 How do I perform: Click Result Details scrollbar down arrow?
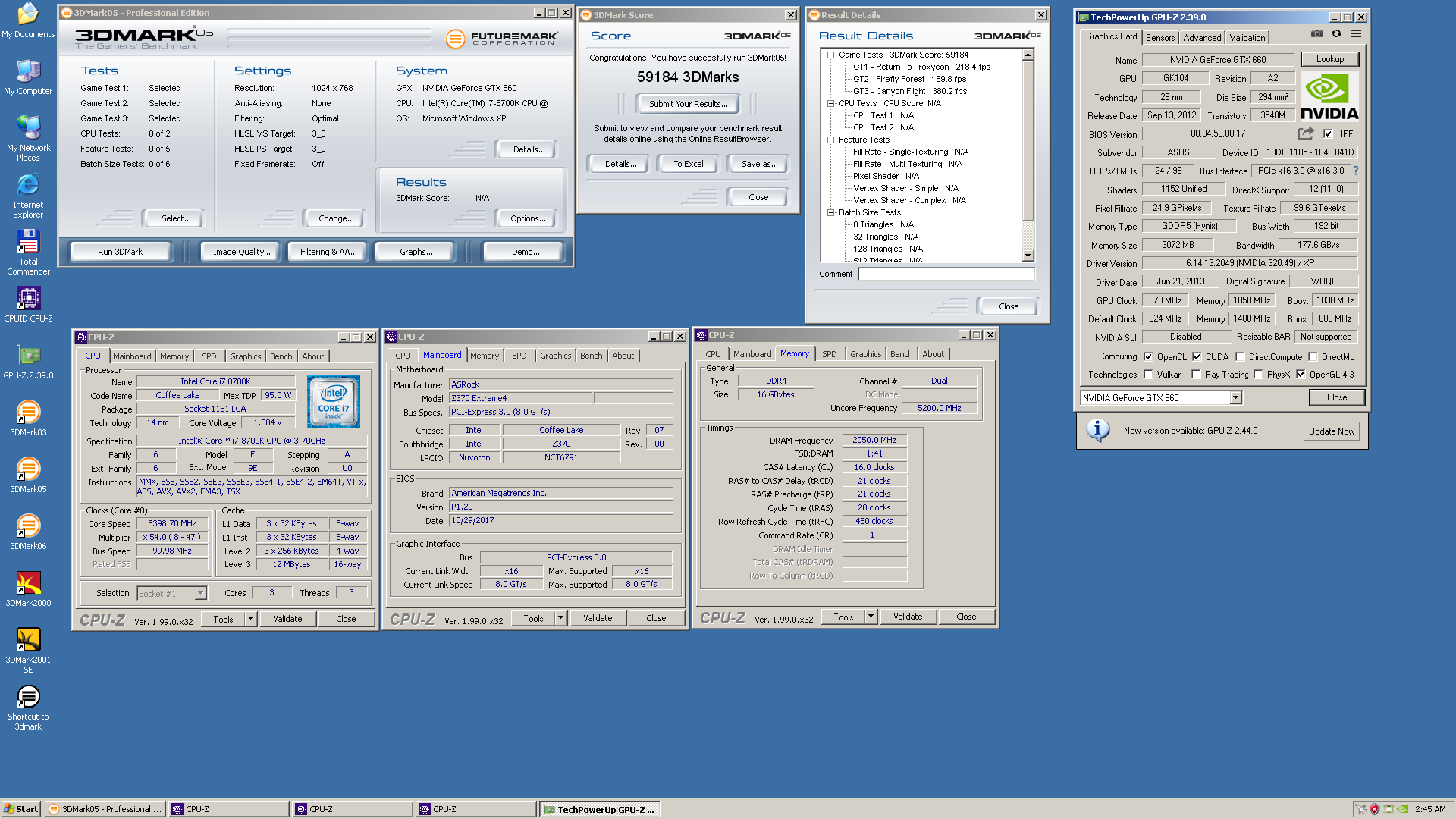(1028, 256)
